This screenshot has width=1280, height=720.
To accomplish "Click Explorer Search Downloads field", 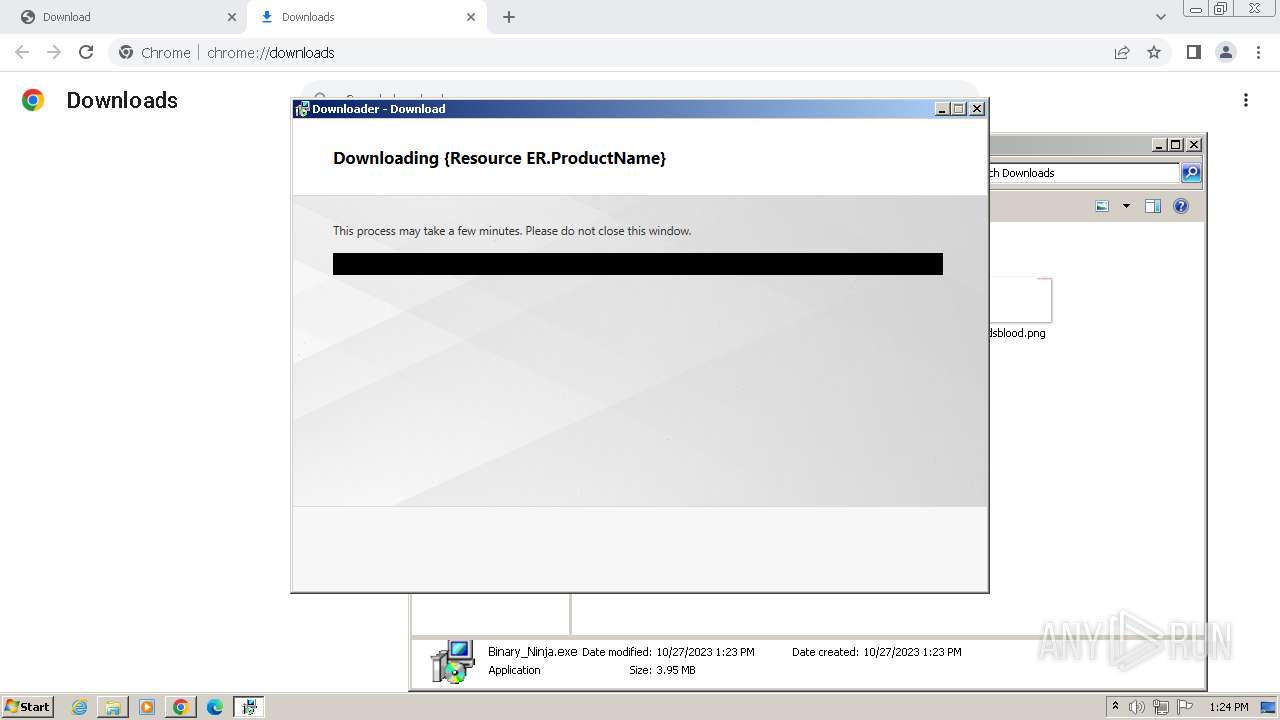I will 1083,173.
